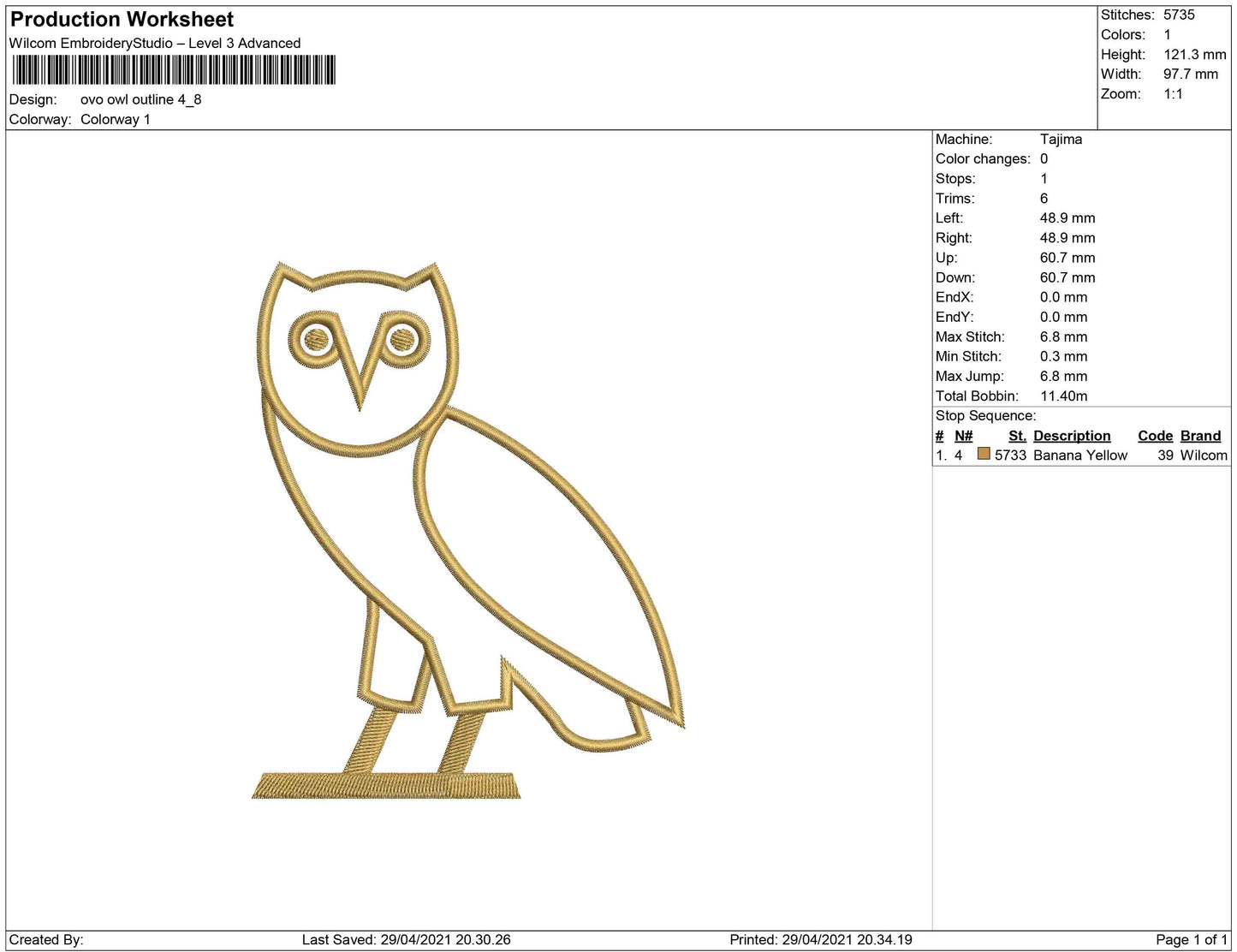
Task: Select the Height value "121.3 mm"
Action: click(x=1195, y=54)
